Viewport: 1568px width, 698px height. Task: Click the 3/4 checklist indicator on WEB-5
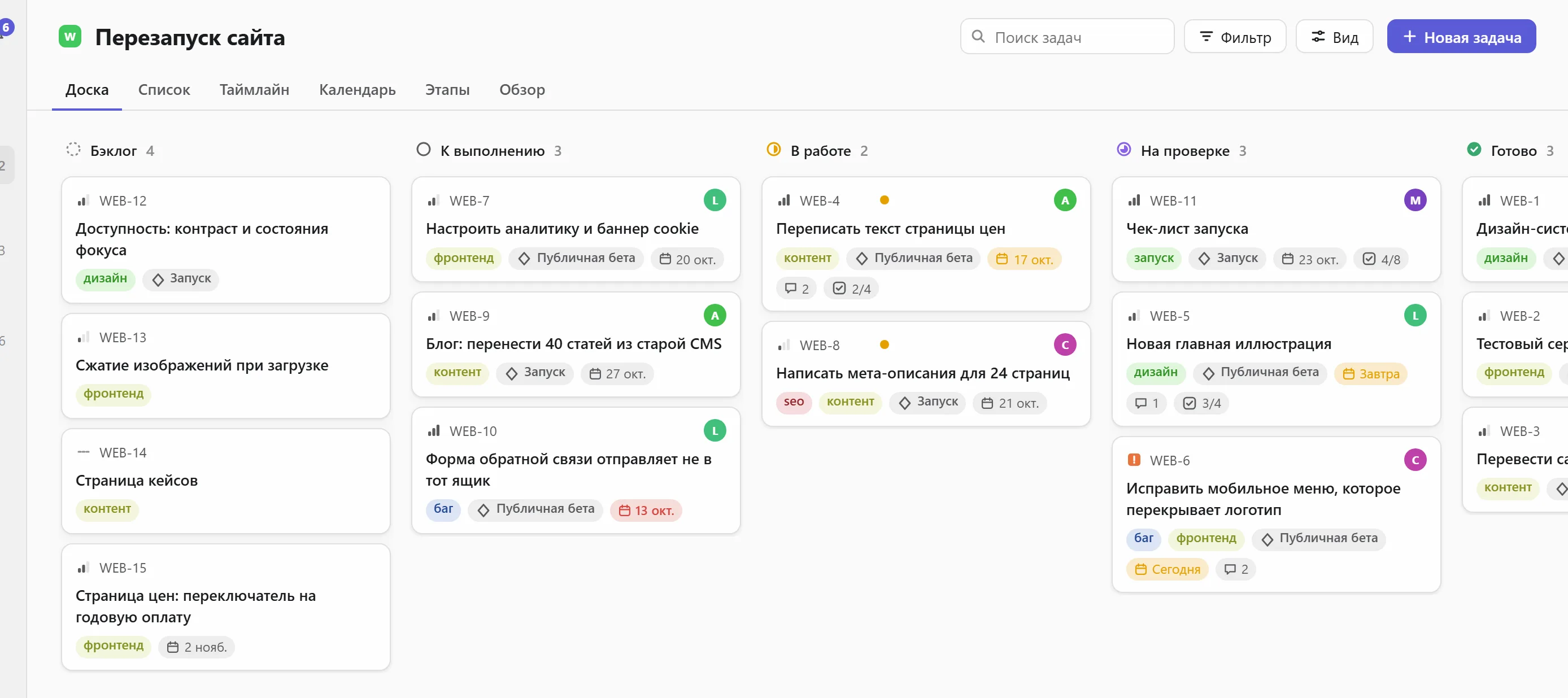pos(1201,403)
